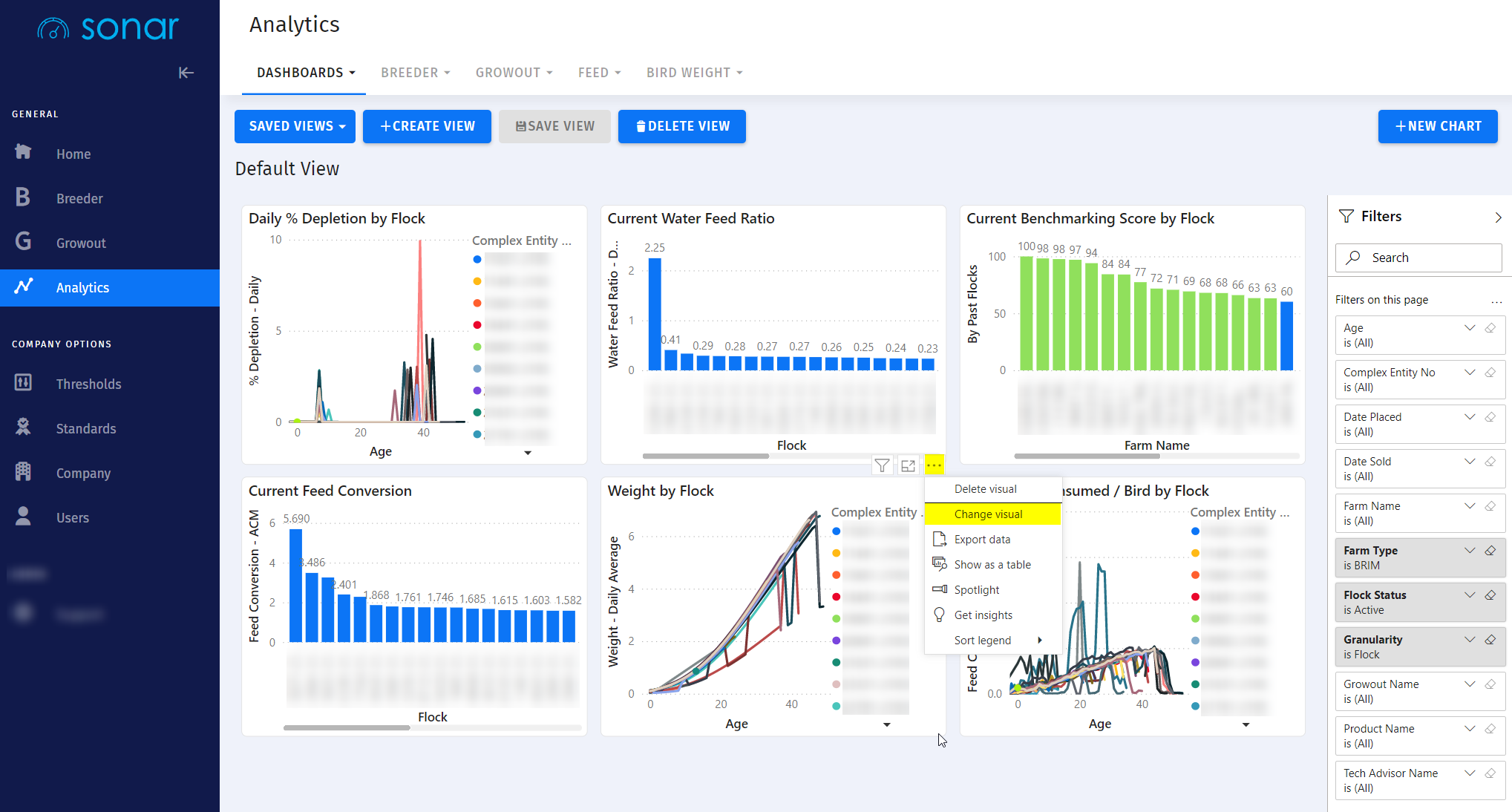
Task: Expand the Date Sold filter card
Action: [1470, 462]
